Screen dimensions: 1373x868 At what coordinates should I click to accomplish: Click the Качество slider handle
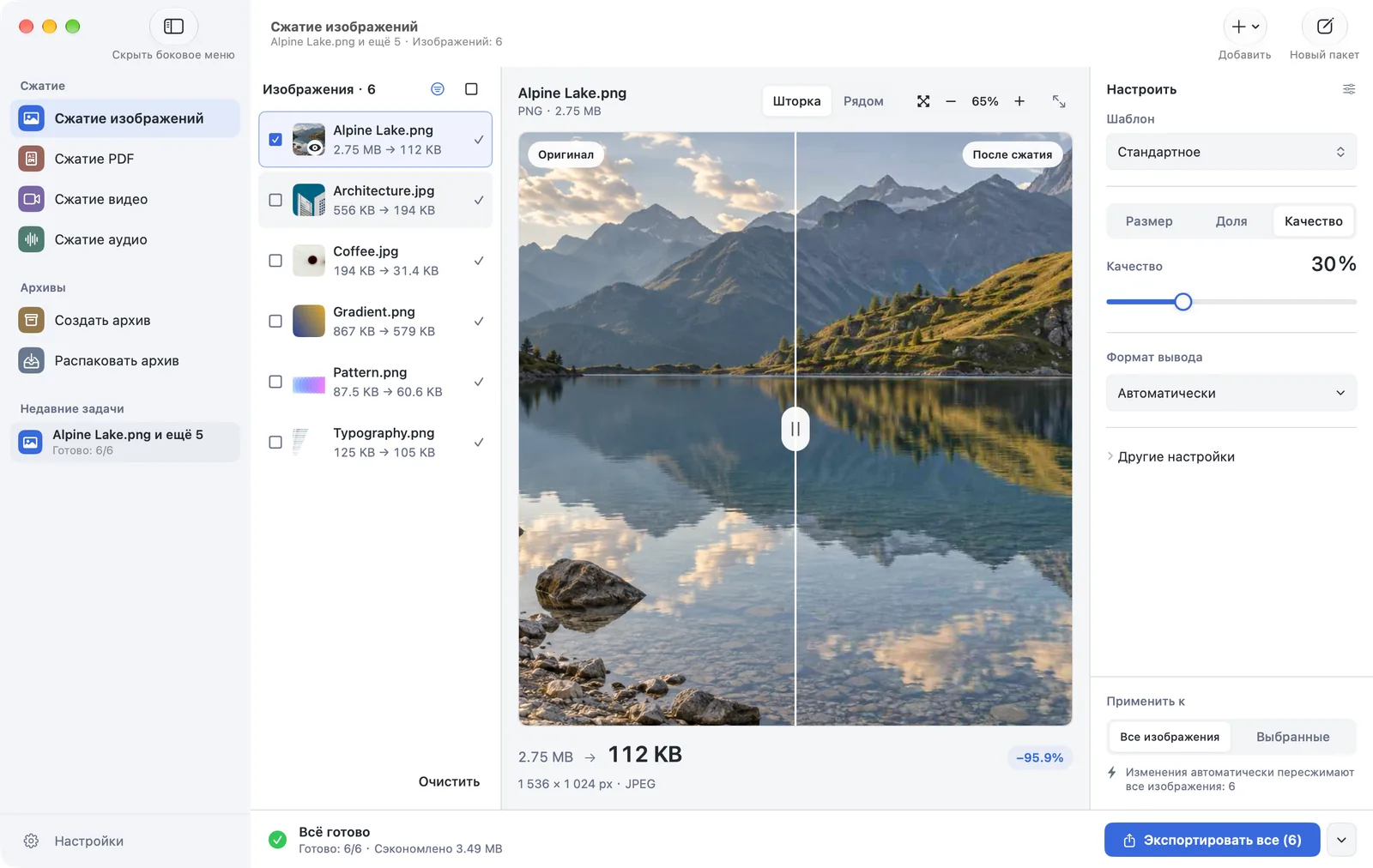1182,302
